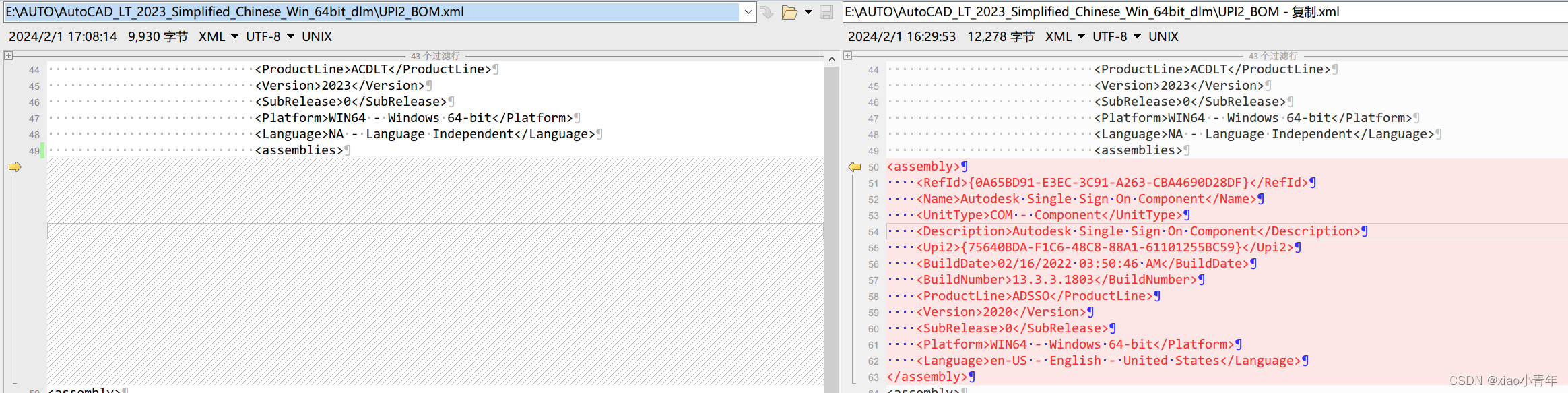Click Platform WIN64 line 61 in right pane

point(1075,344)
